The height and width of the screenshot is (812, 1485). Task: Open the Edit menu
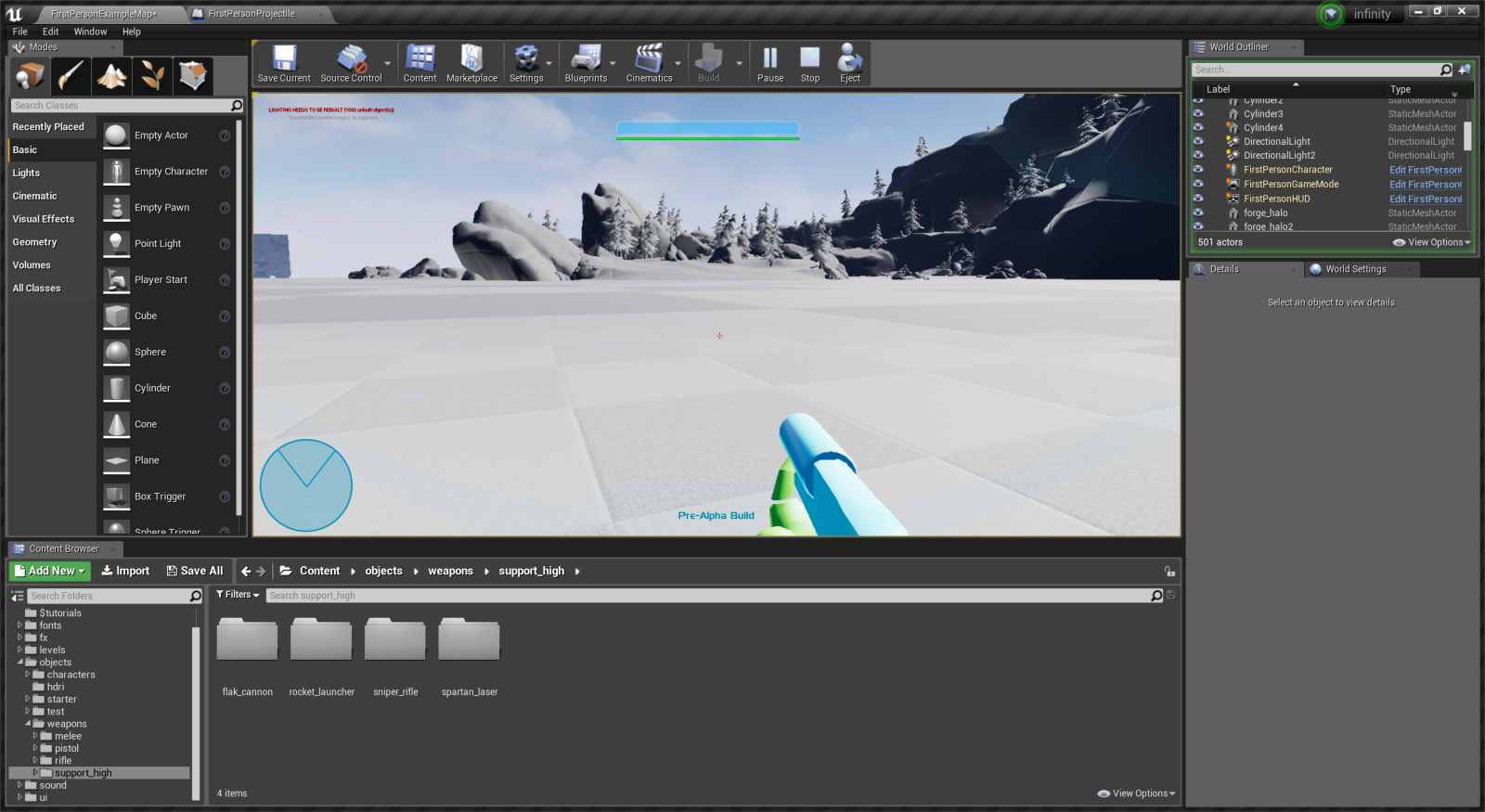click(51, 32)
